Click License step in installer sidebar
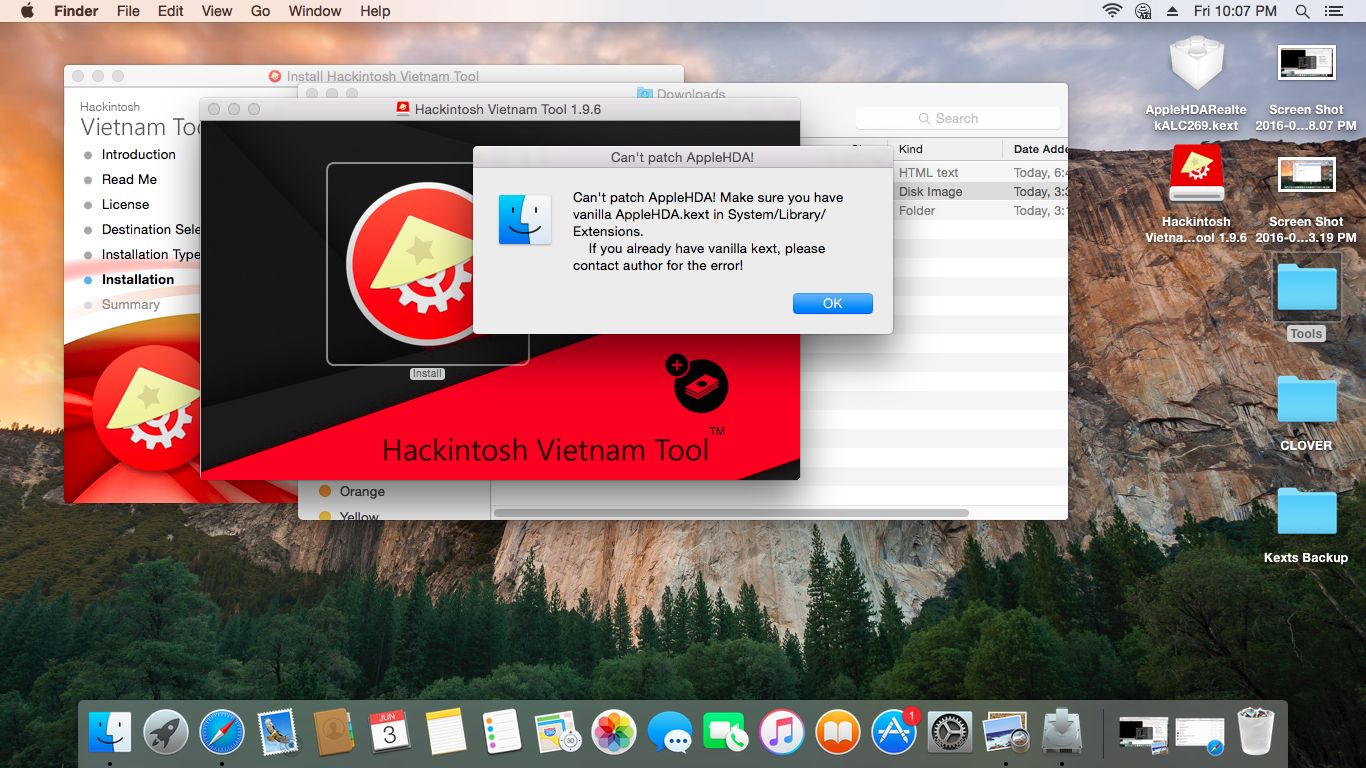Screen dimensions: 1366x768 [125, 205]
